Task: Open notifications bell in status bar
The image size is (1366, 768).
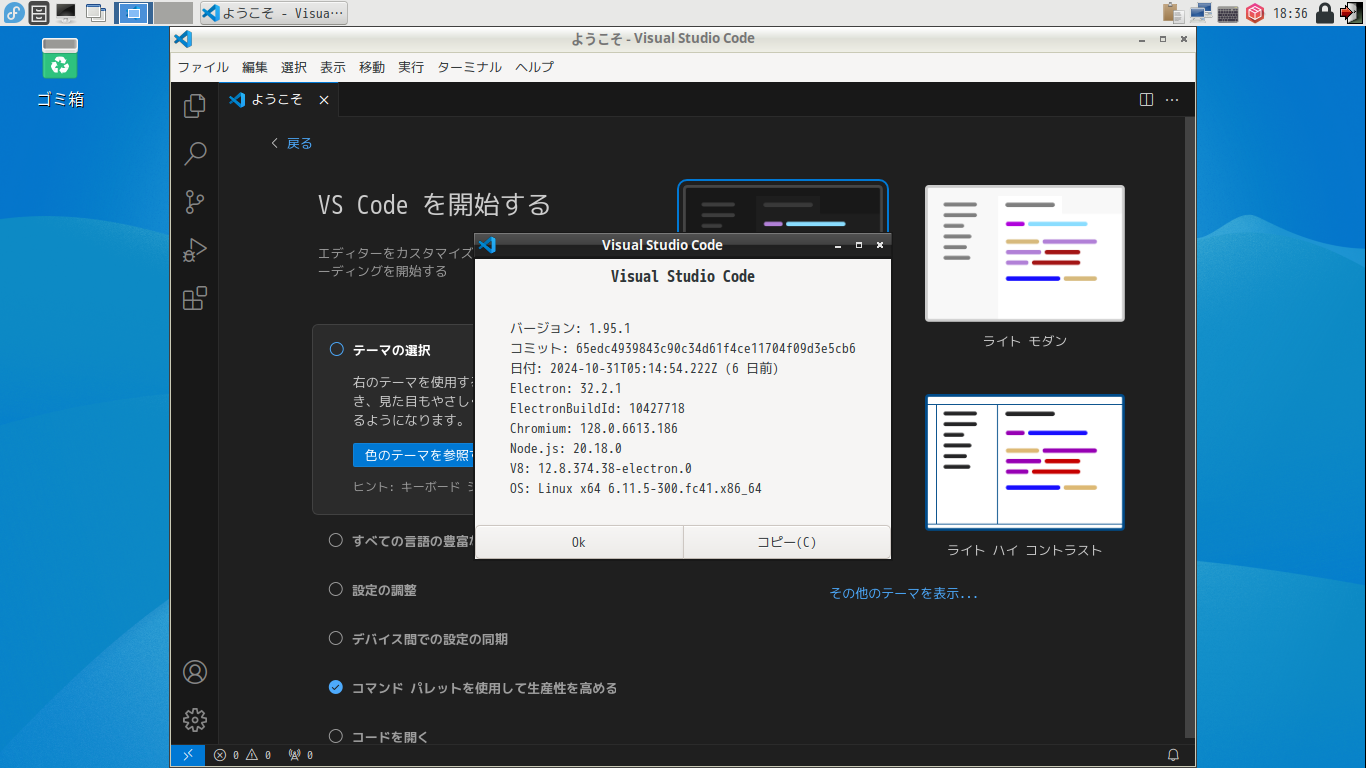Action: [1174, 755]
